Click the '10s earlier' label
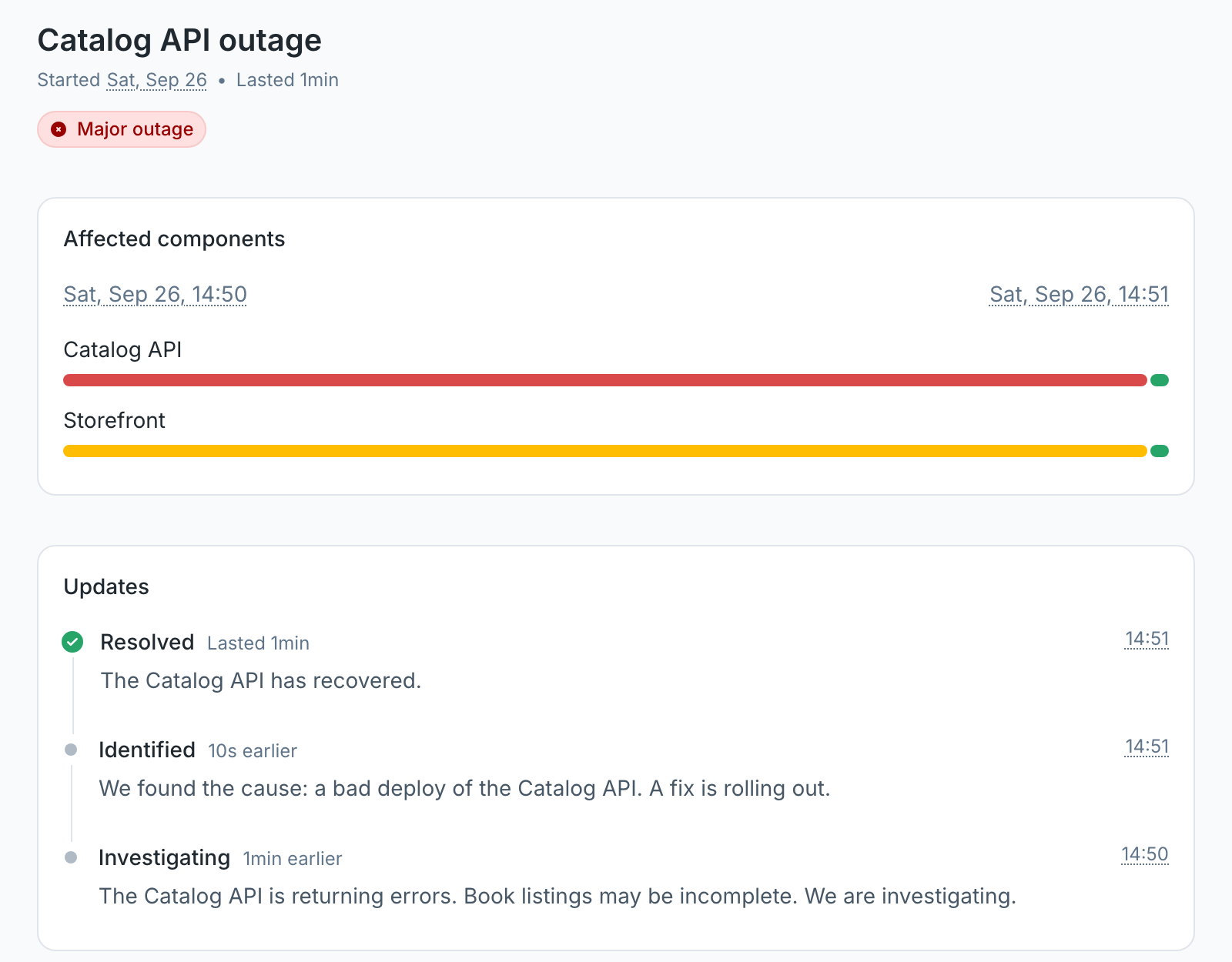1232x962 pixels. [253, 751]
